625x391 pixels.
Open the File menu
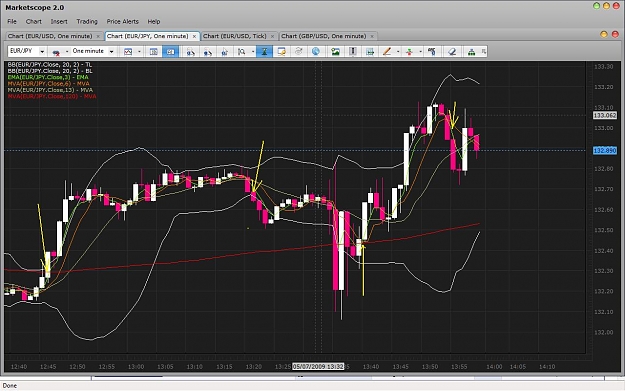coord(12,22)
